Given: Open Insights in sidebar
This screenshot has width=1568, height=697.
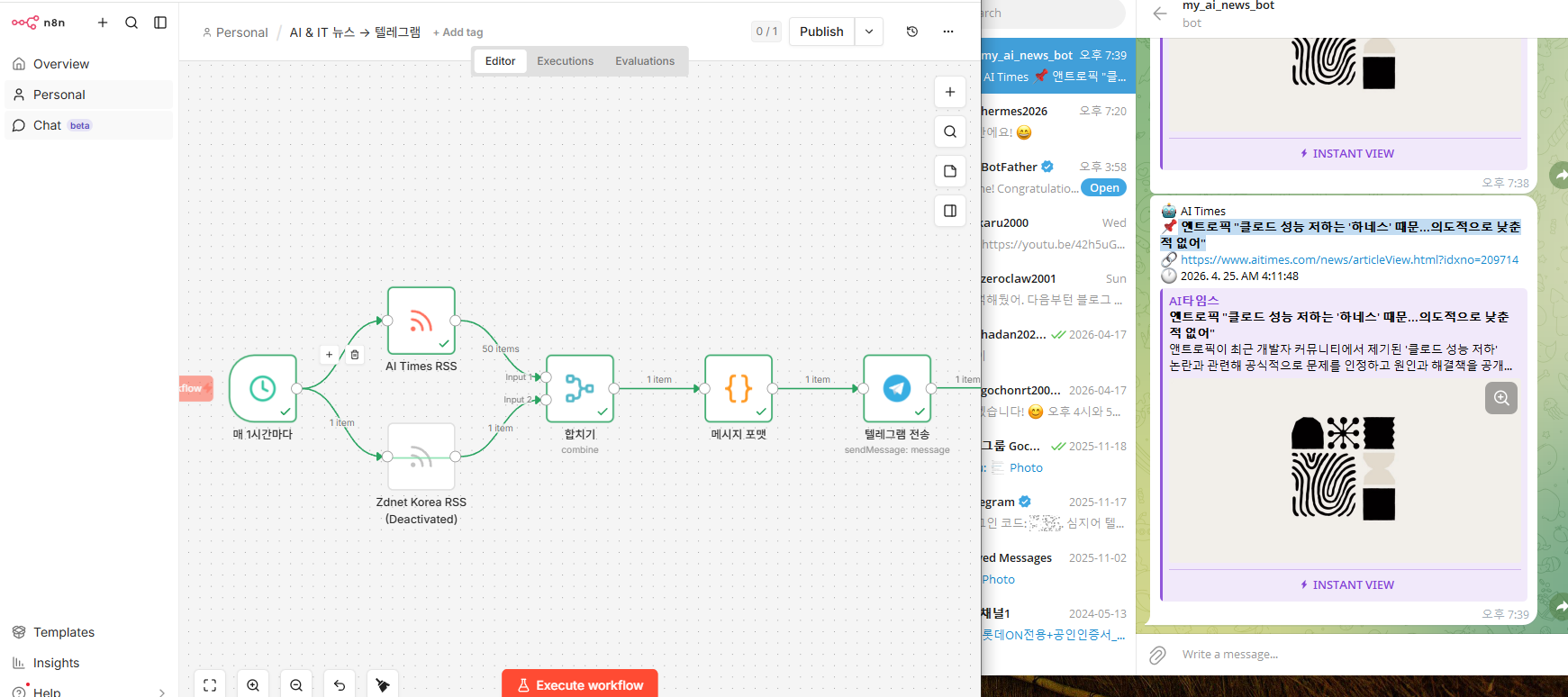Looking at the screenshot, I should [88, 663].
